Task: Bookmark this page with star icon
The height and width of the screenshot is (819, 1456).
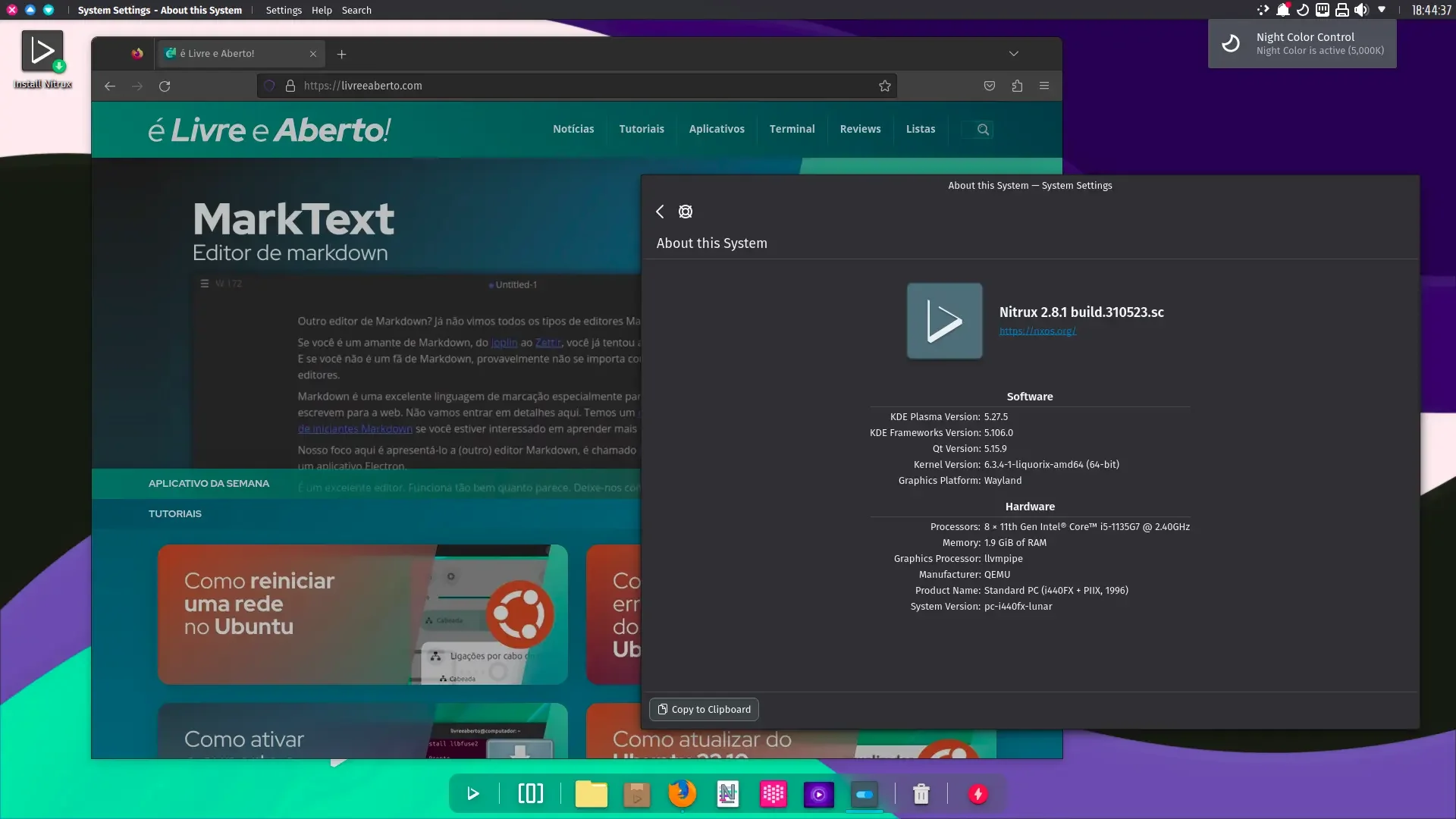Action: click(x=884, y=86)
